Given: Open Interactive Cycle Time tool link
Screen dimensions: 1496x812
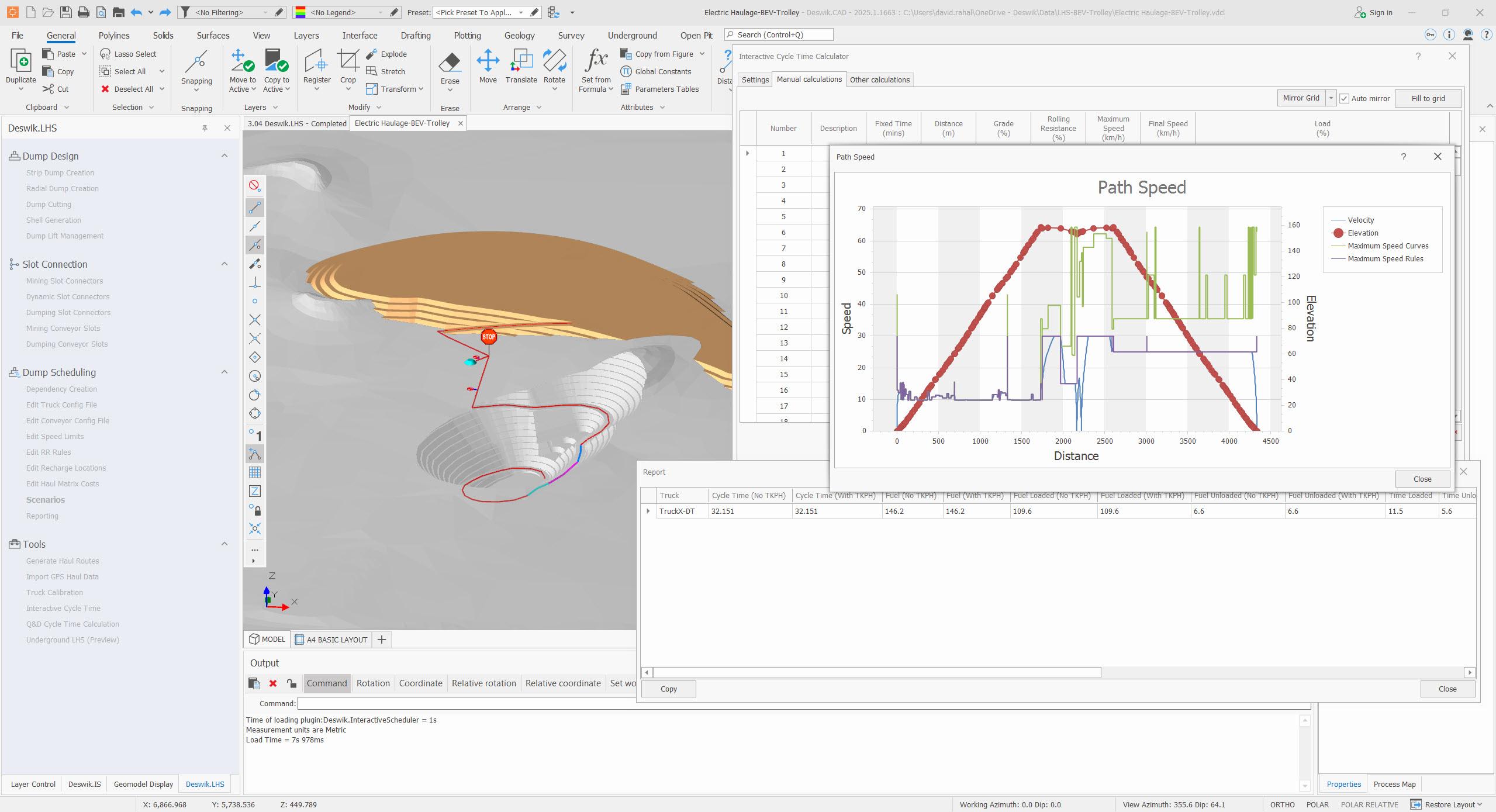Looking at the screenshot, I should [x=63, y=608].
